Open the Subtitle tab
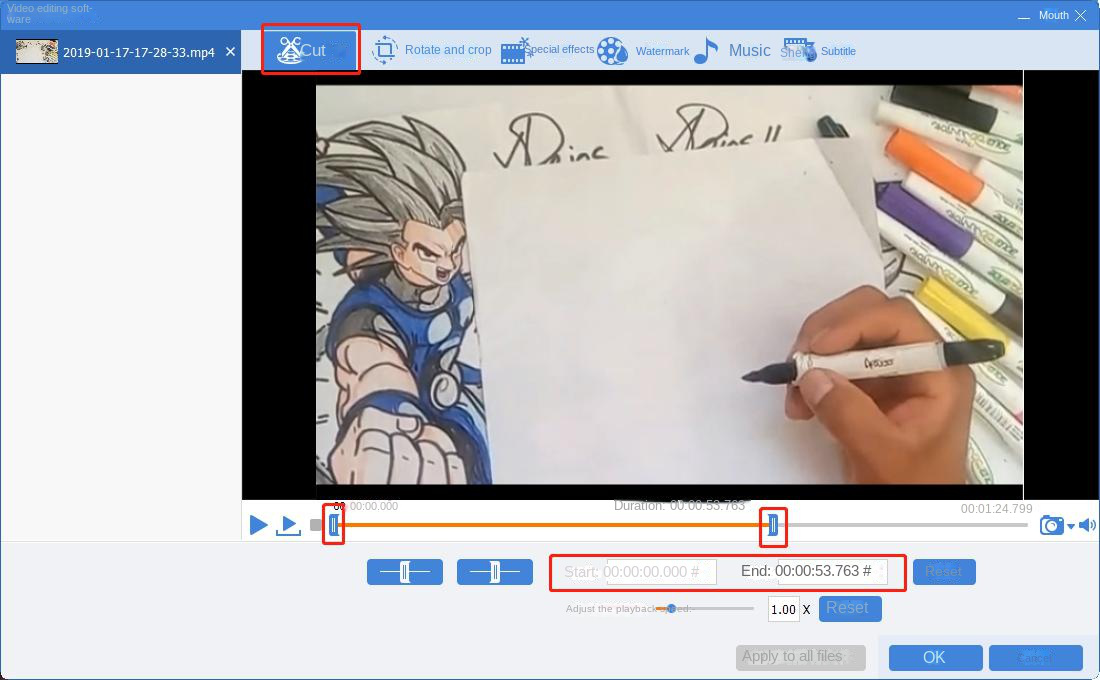The width and height of the screenshot is (1100, 680). click(818, 51)
